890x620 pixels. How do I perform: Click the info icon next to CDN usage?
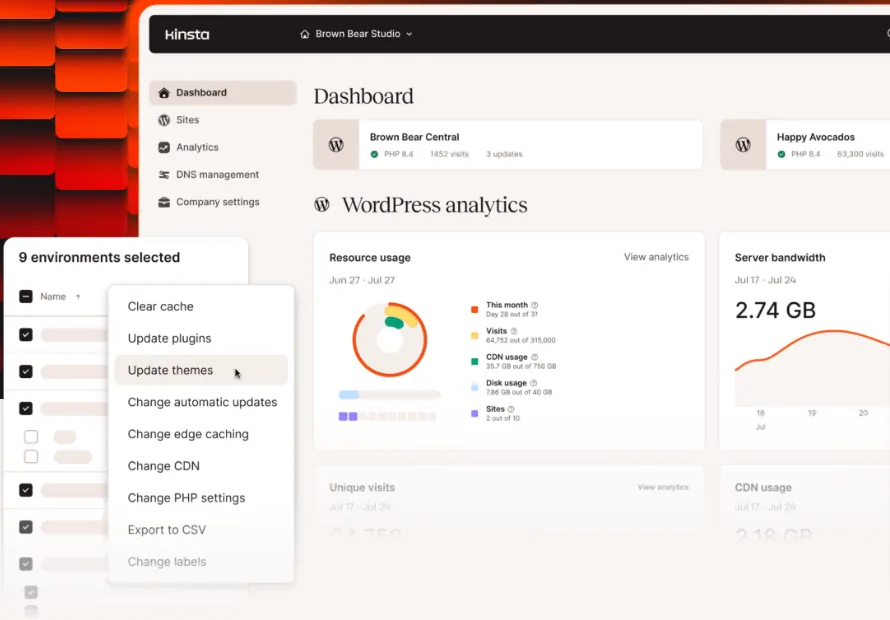tap(534, 357)
